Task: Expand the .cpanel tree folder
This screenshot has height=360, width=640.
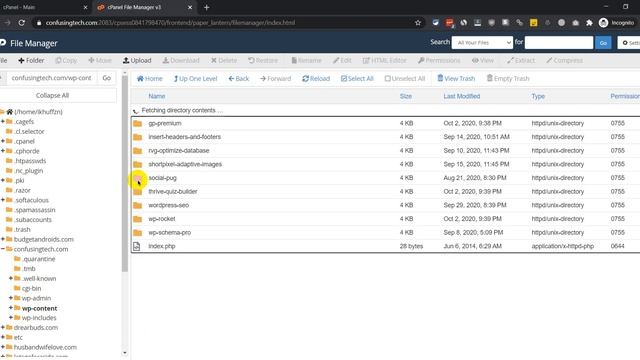Action: click(3, 141)
